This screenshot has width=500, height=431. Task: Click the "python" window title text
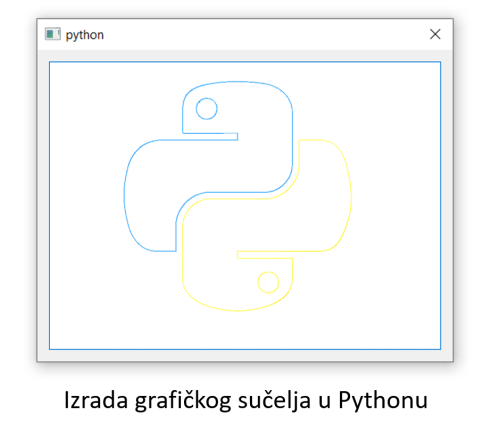click(85, 35)
